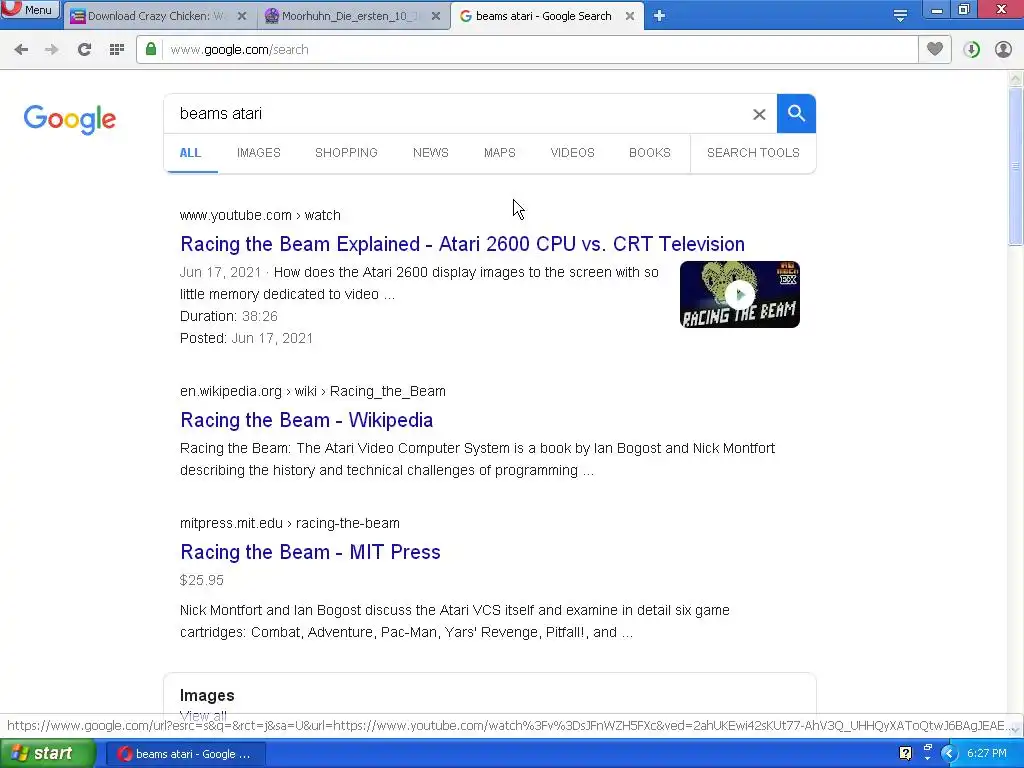Select beams atari - Google taskbar button

coord(185,754)
